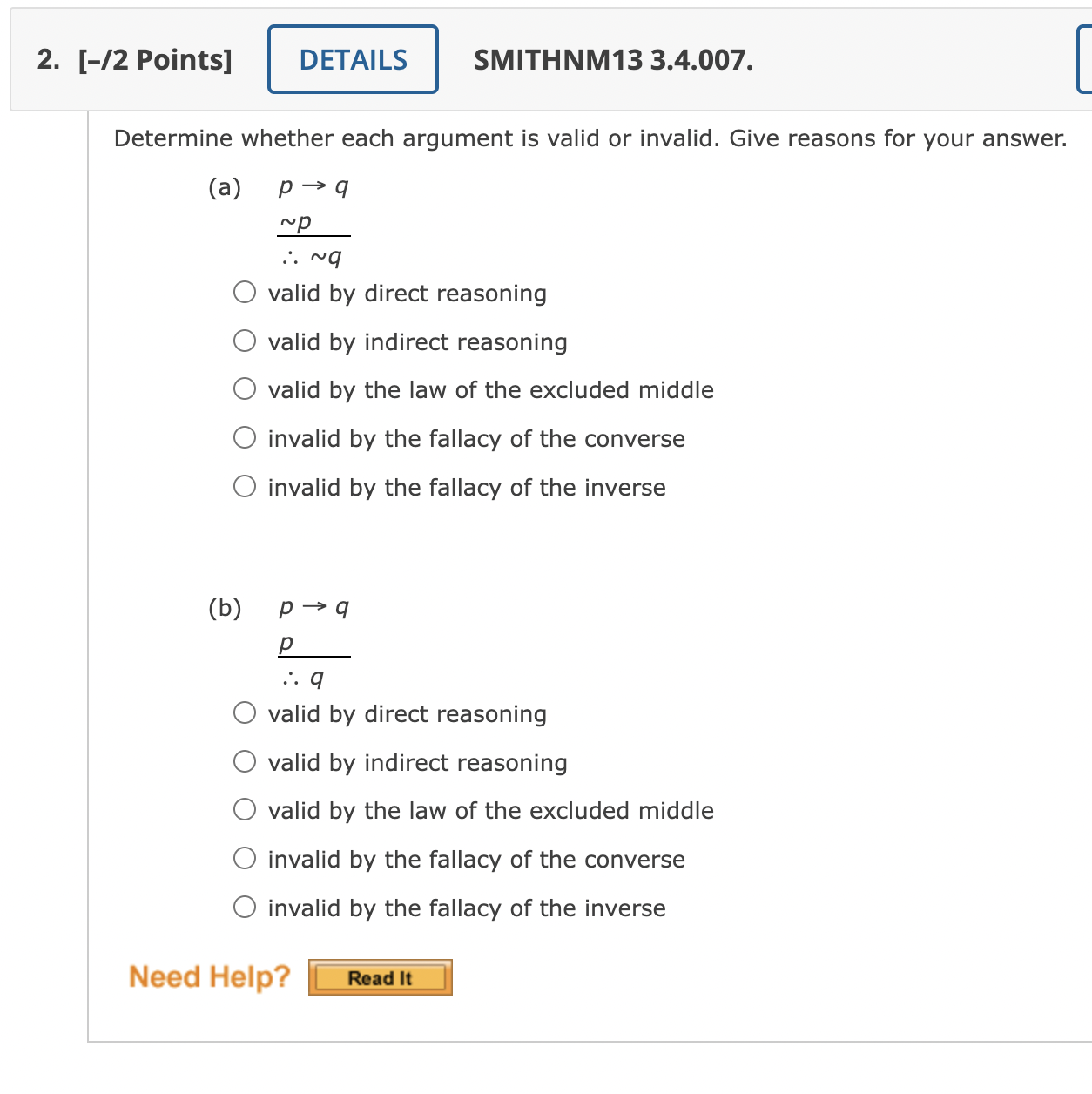Viewport: 1092px width, 1094px height.
Task: Choose "valid by the law of the excluded middle" in part (b)
Action: coord(245,809)
